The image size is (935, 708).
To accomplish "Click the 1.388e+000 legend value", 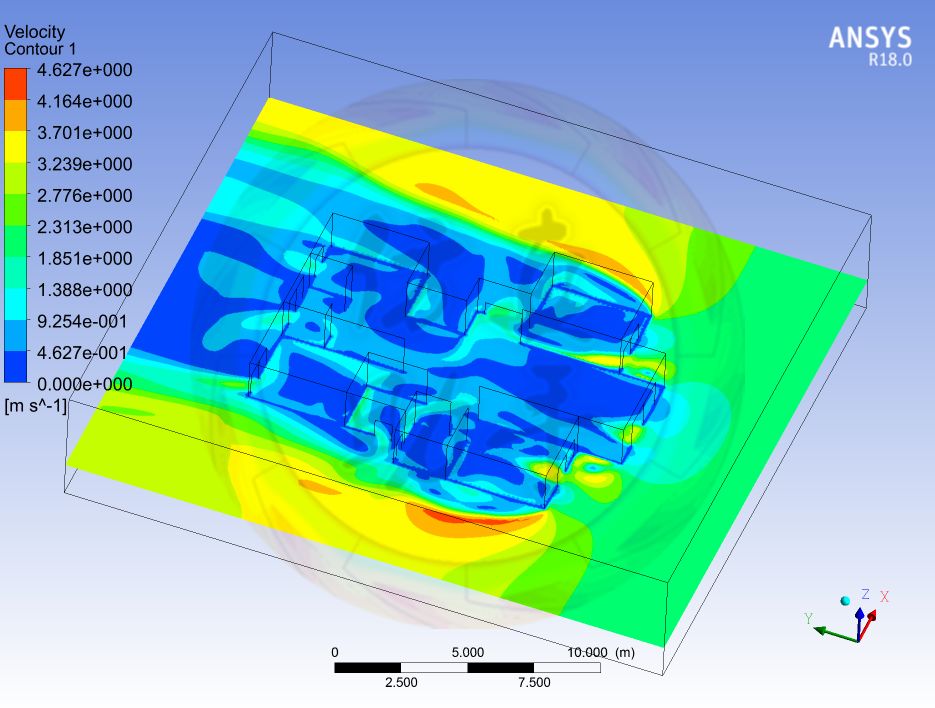I will point(85,290).
